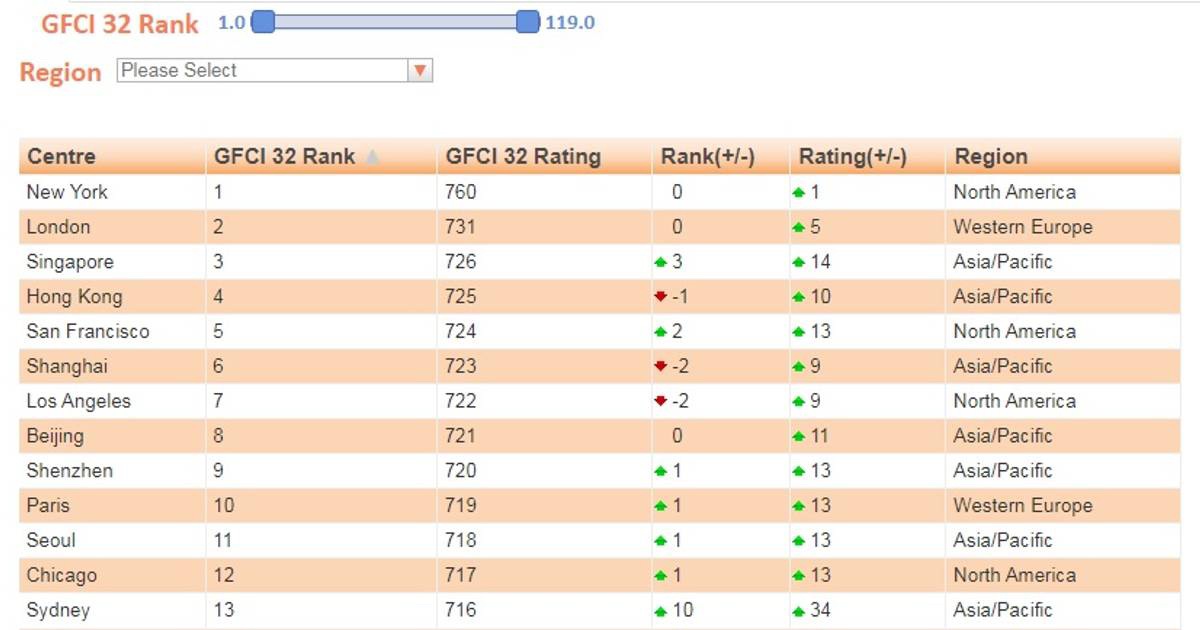Image resolution: width=1200 pixels, height=630 pixels.
Task: Click the slider minimum value label 1.0
Action: click(x=232, y=22)
